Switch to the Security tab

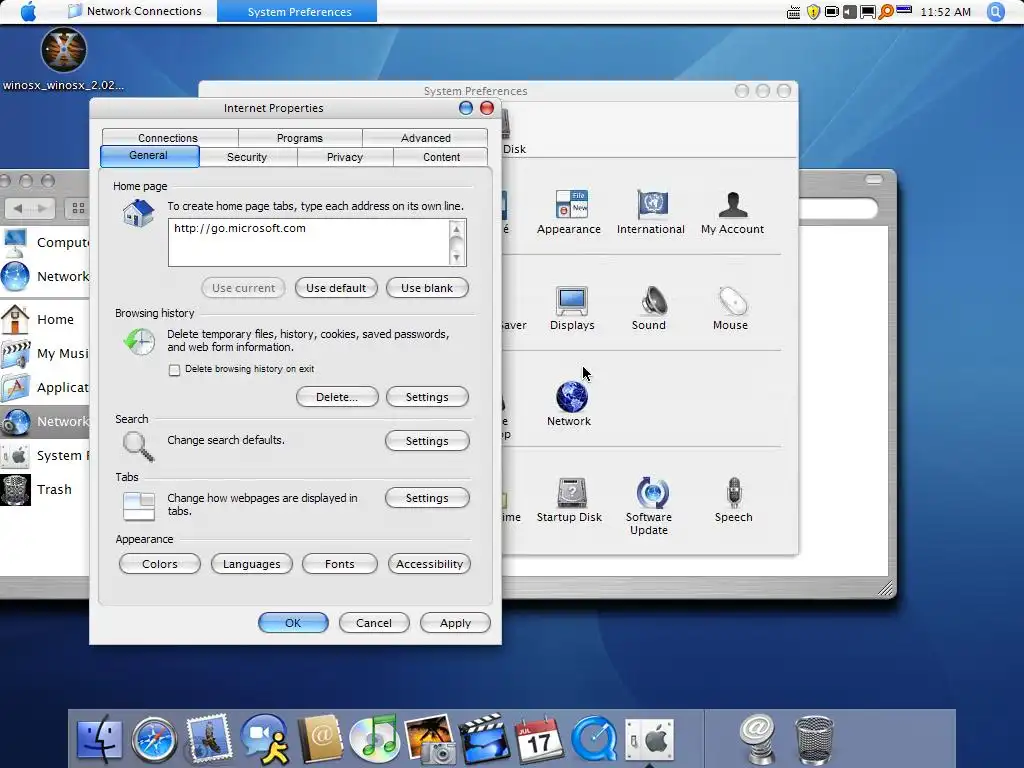(247, 157)
